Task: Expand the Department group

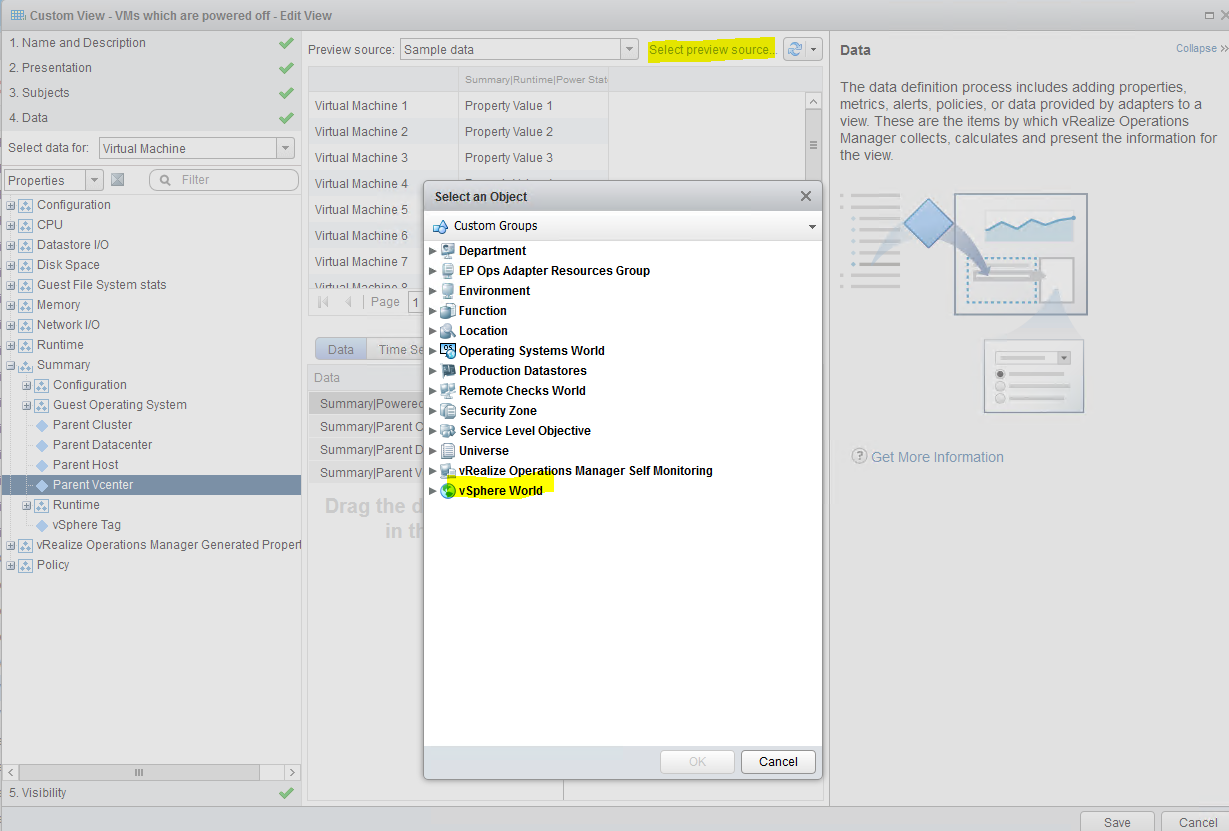Action: 433,251
